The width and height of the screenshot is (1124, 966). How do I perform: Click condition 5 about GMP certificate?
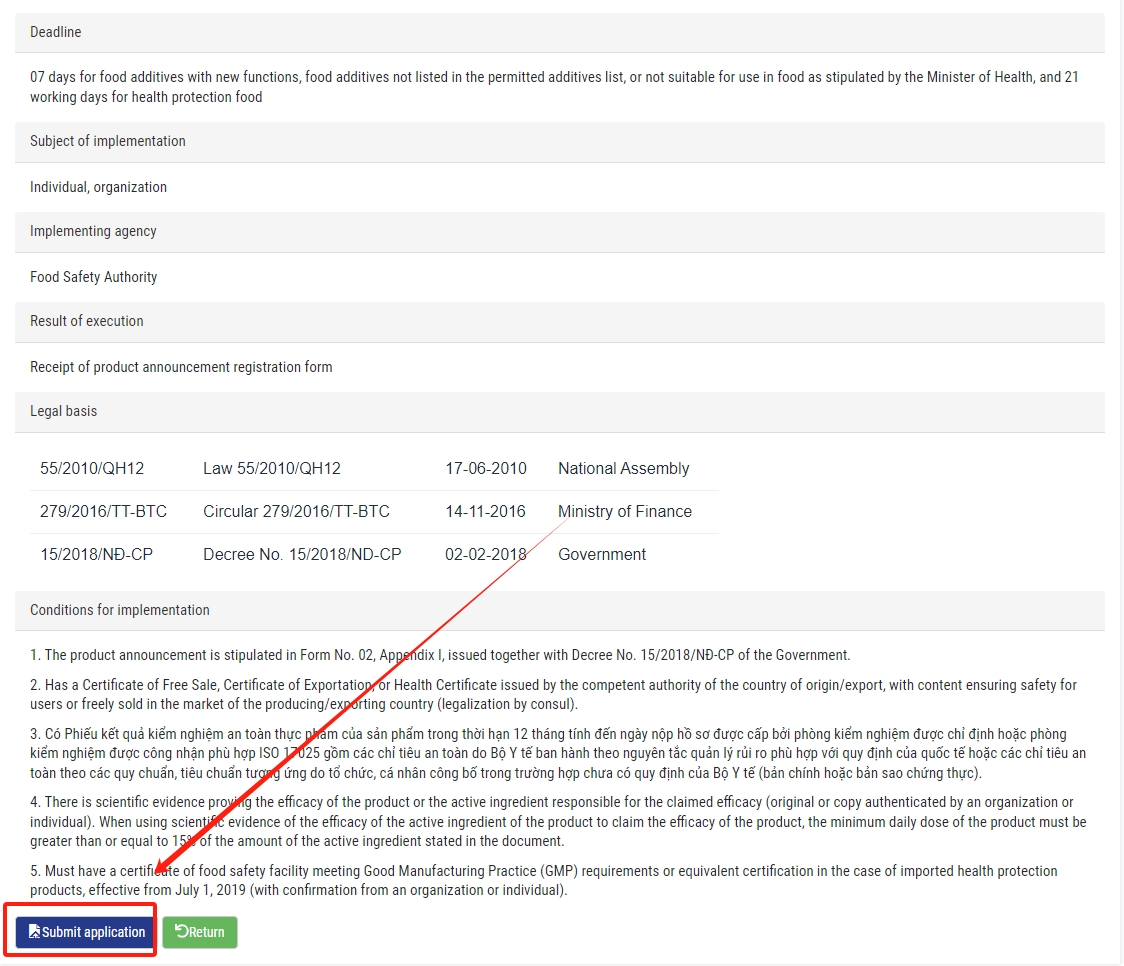click(543, 881)
